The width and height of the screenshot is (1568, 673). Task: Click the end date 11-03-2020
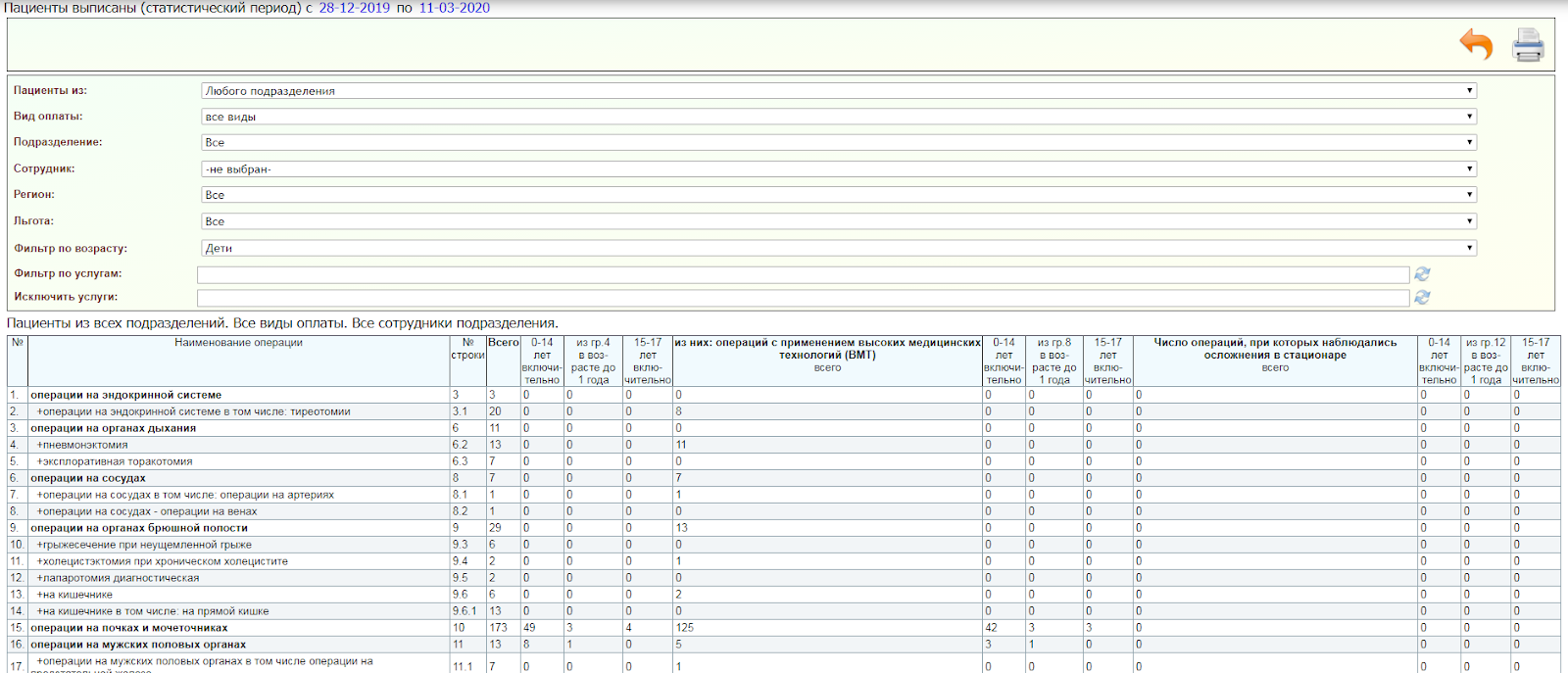(454, 8)
